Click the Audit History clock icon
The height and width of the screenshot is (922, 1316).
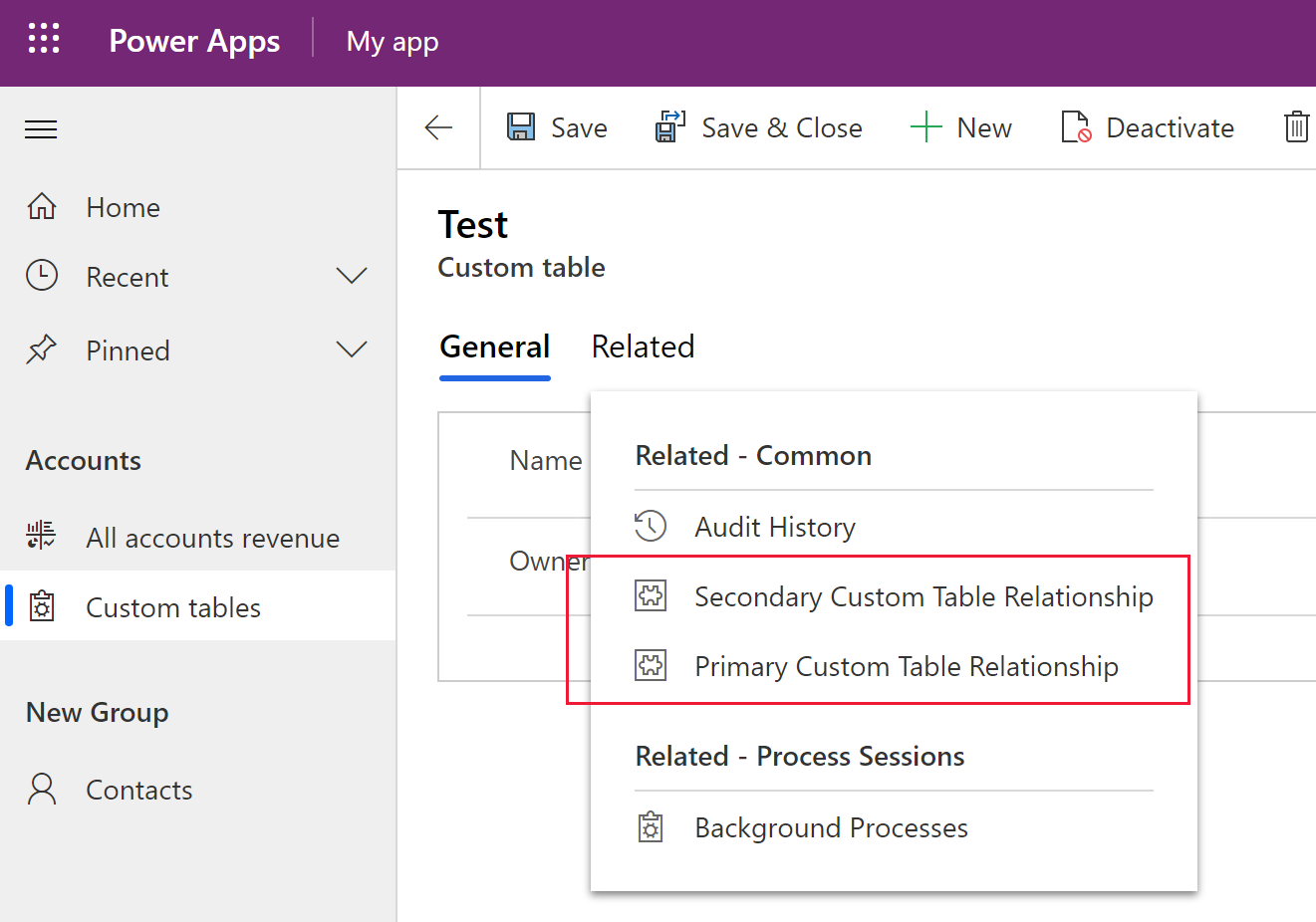click(651, 526)
